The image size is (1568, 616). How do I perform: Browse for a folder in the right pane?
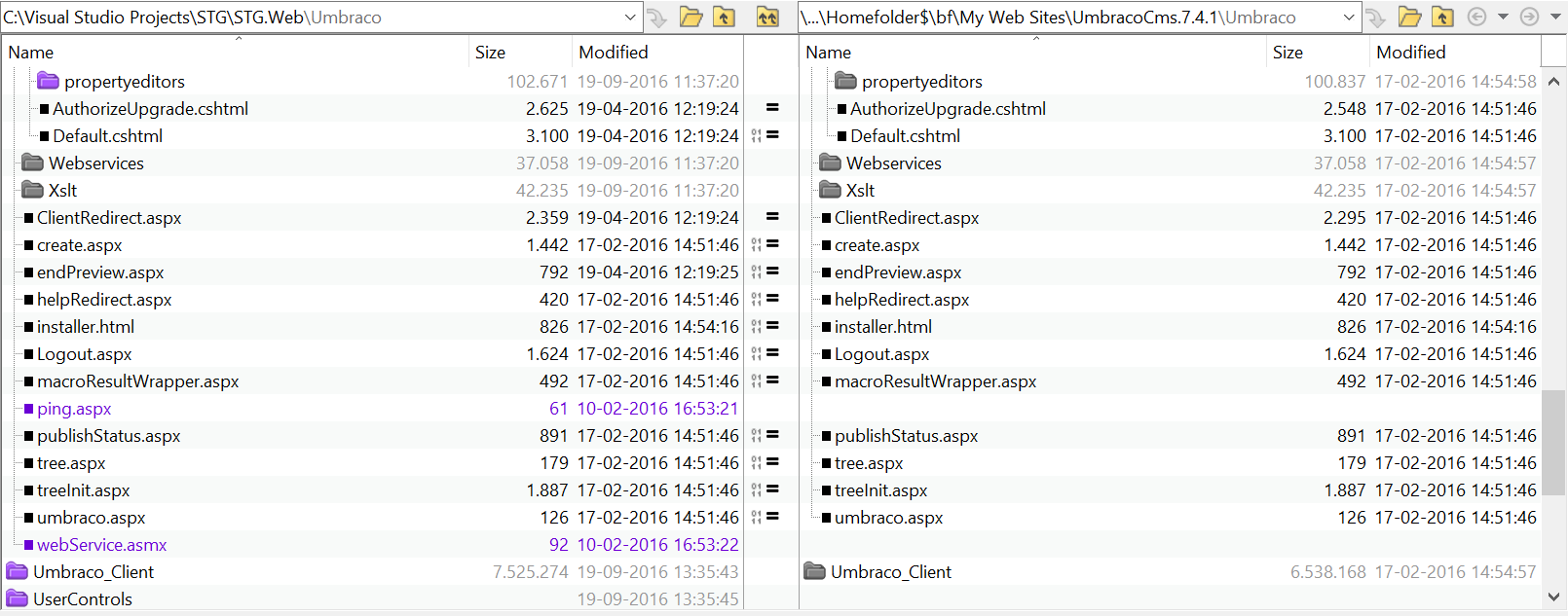[1409, 17]
